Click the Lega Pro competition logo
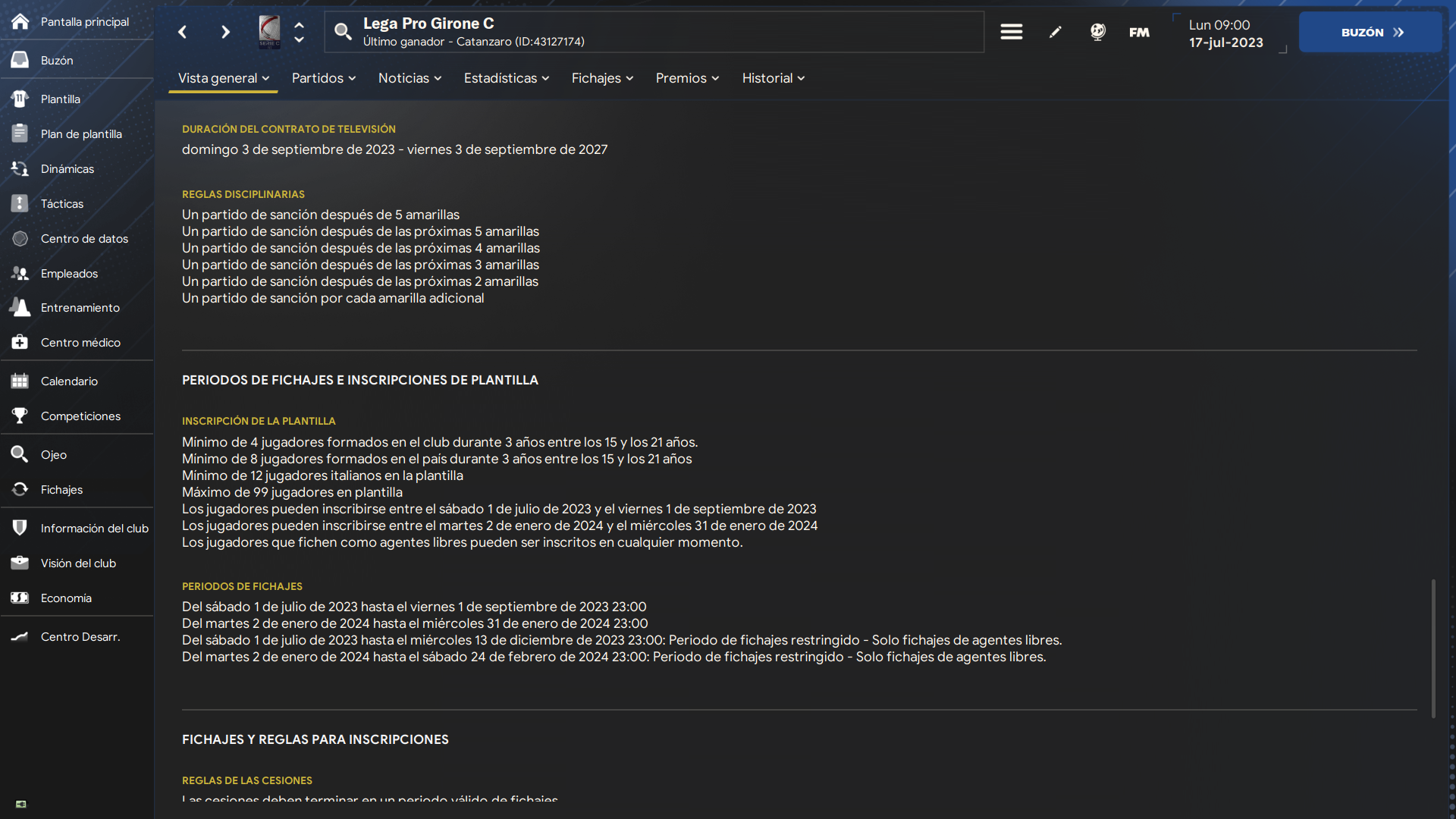The height and width of the screenshot is (819, 1456). [269, 32]
